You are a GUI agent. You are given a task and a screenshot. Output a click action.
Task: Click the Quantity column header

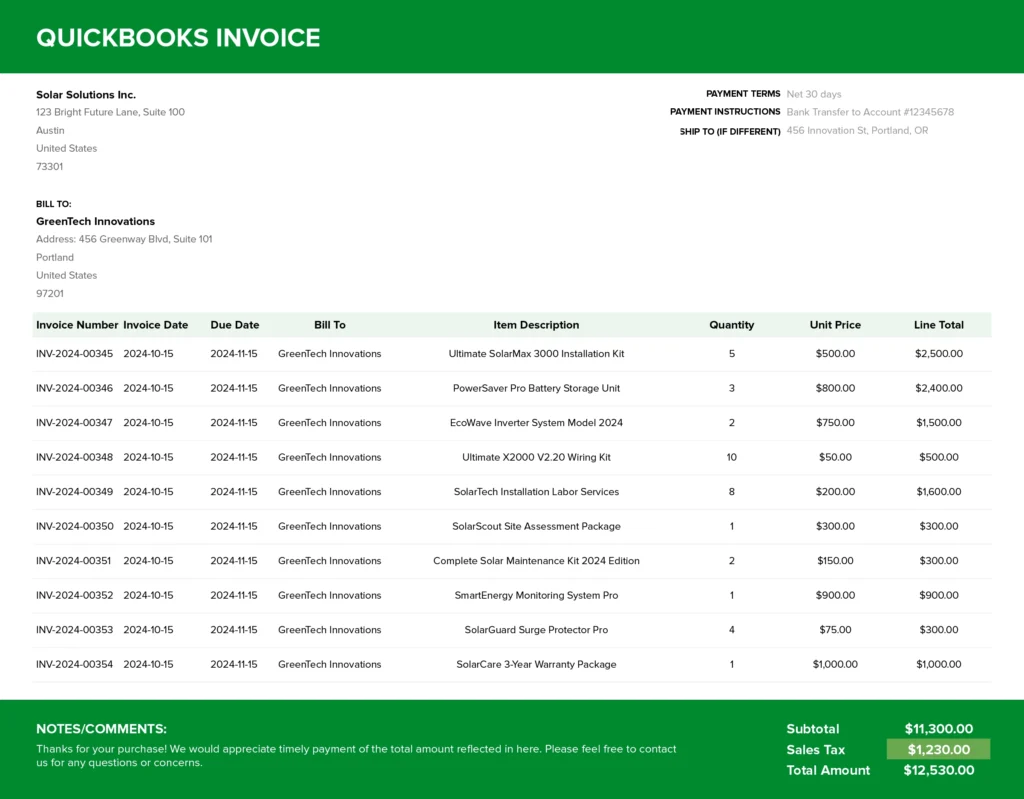coord(731,325)
